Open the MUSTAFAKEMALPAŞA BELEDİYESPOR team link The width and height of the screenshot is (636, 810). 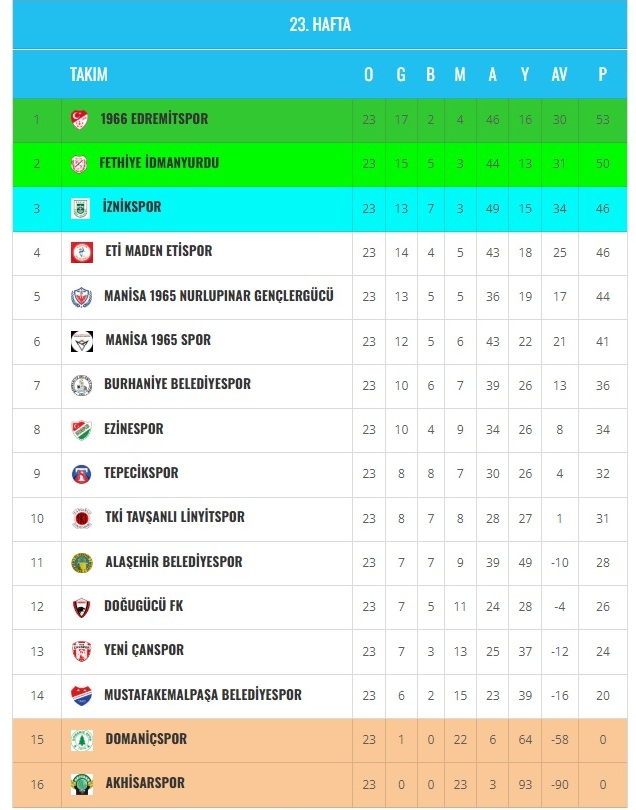tap(203, 695)
